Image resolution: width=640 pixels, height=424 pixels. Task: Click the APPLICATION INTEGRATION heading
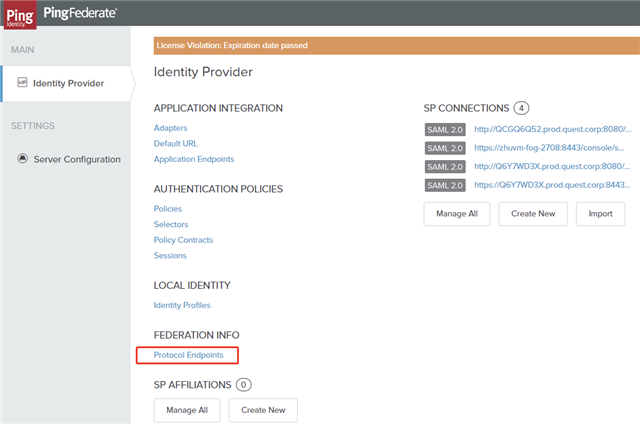tap(218, 108)
